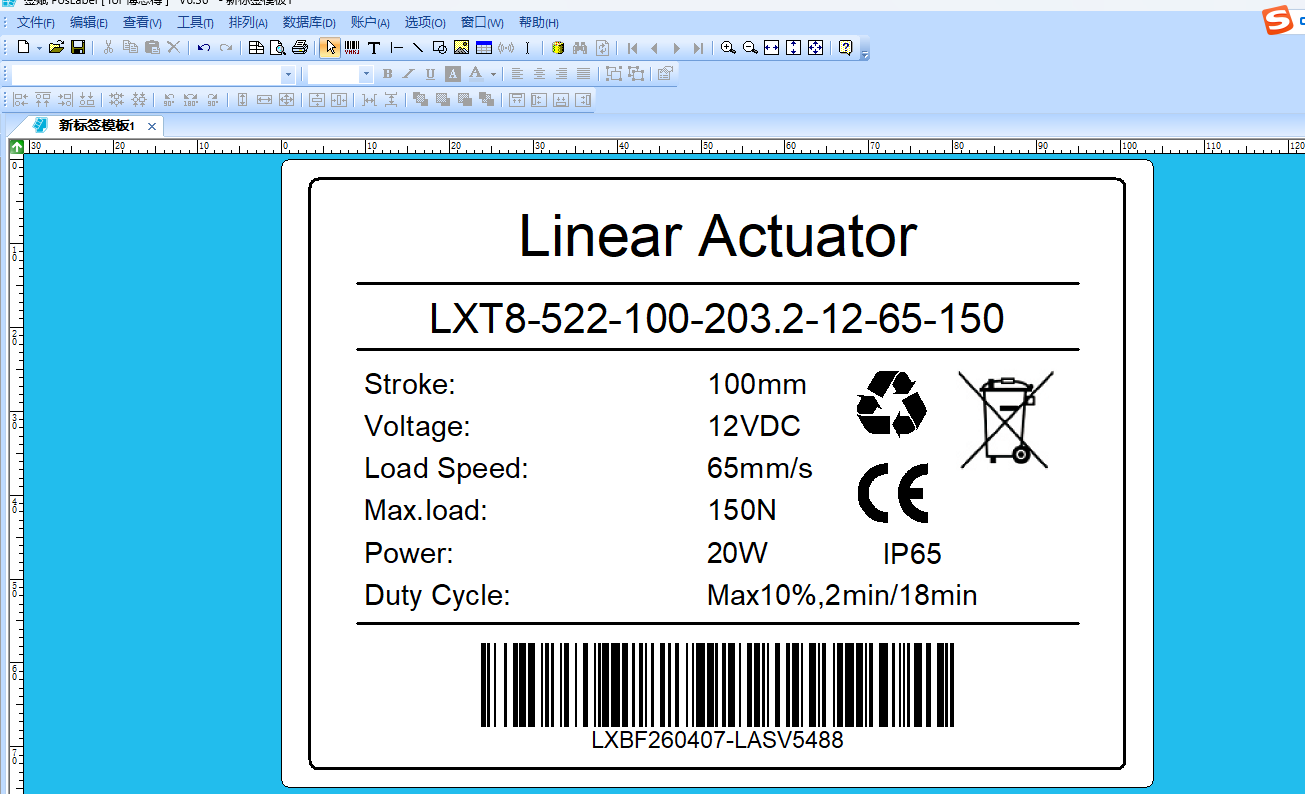This screenshot has width=1305, height=794.
Task: Fit label to window height
Action: click(x=793, y=47)
